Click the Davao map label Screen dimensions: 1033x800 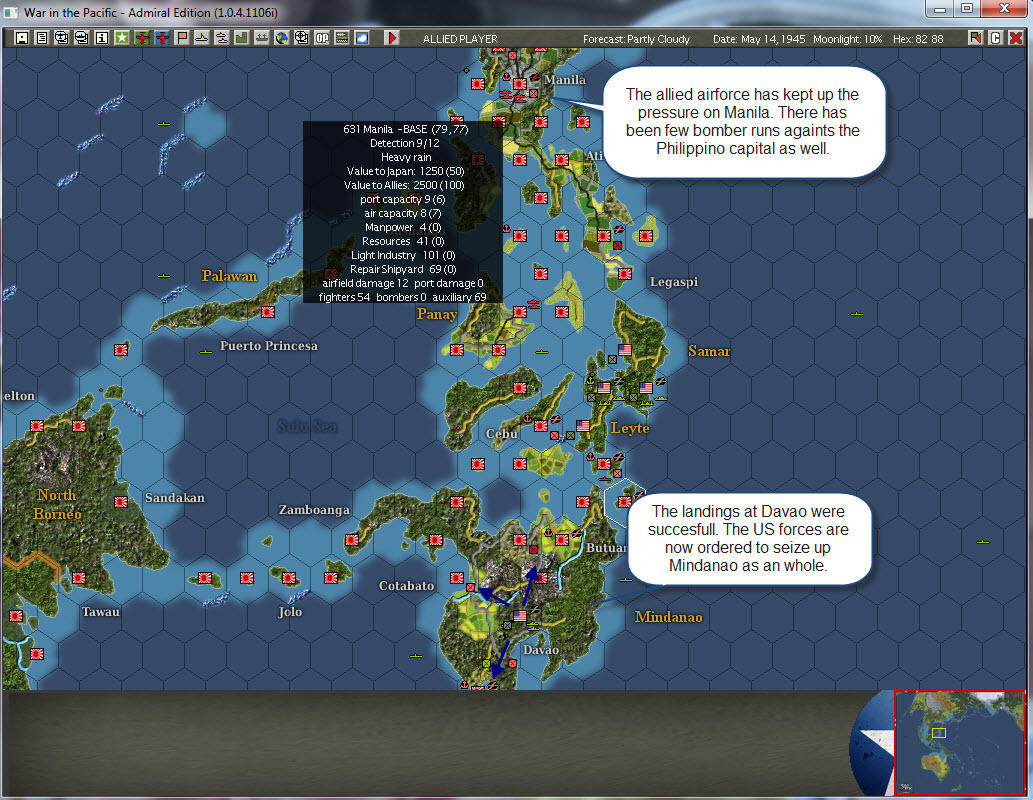point(541,650)
